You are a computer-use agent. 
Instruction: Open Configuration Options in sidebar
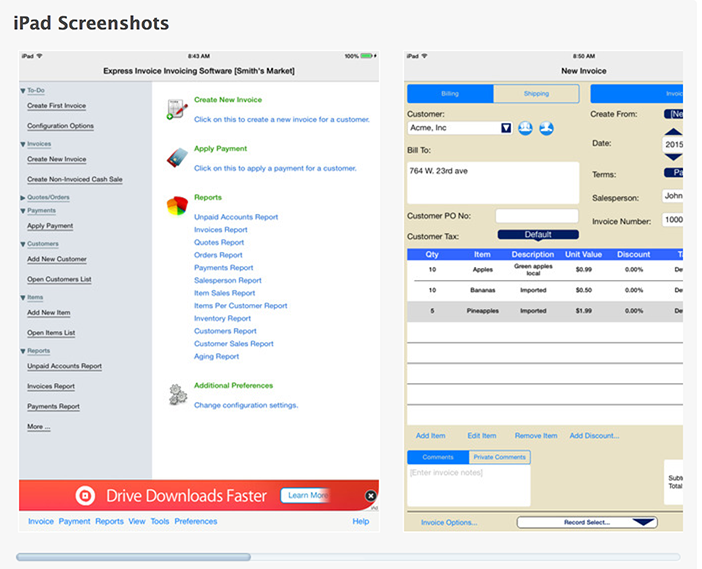(60, 126)
